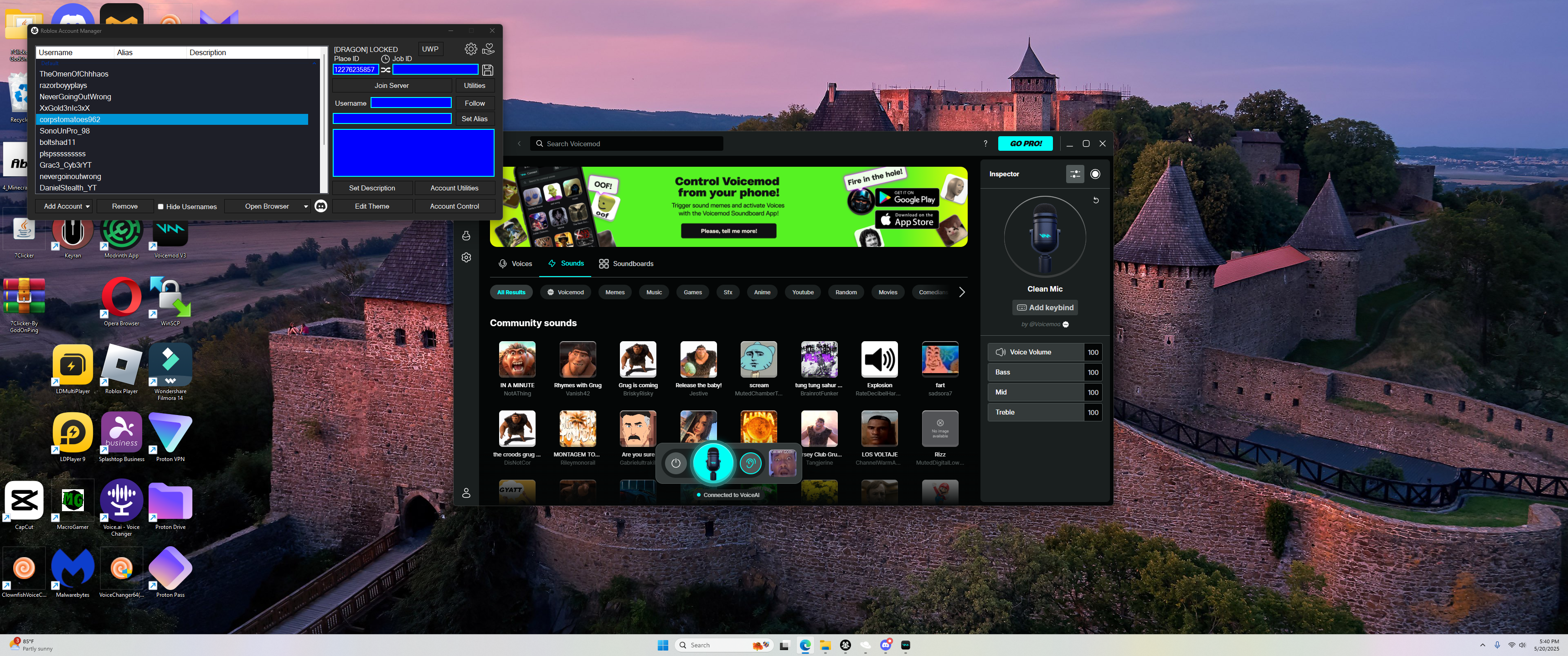Toggle the hear-myself ear button

point(751,464)
